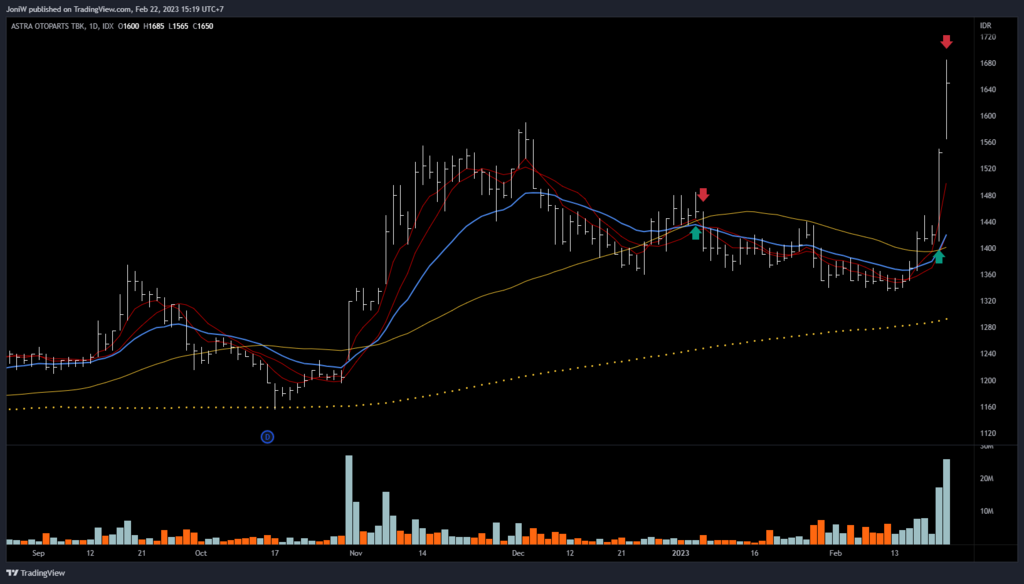Click the green up arrow near January 2023
Screen dimensions: 1024x584
pos(695,233)
